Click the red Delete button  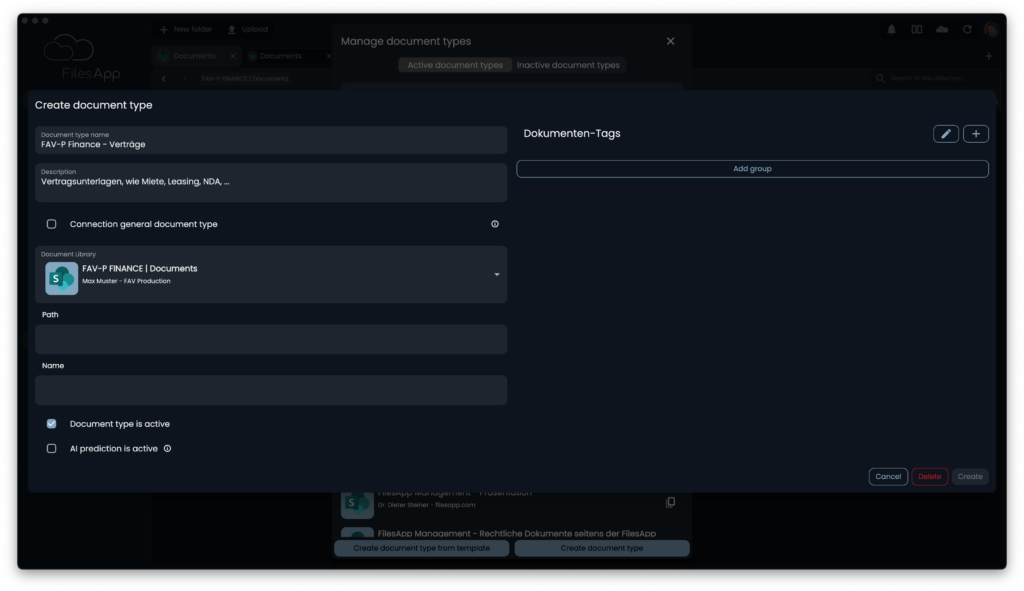click(930, 477)
